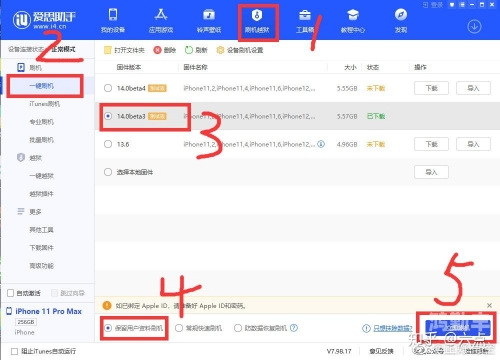The height and width of the screenshot is (360, 500).
Task: Select the 14.0beta3 firmware radio button
Action: (108, 116)
